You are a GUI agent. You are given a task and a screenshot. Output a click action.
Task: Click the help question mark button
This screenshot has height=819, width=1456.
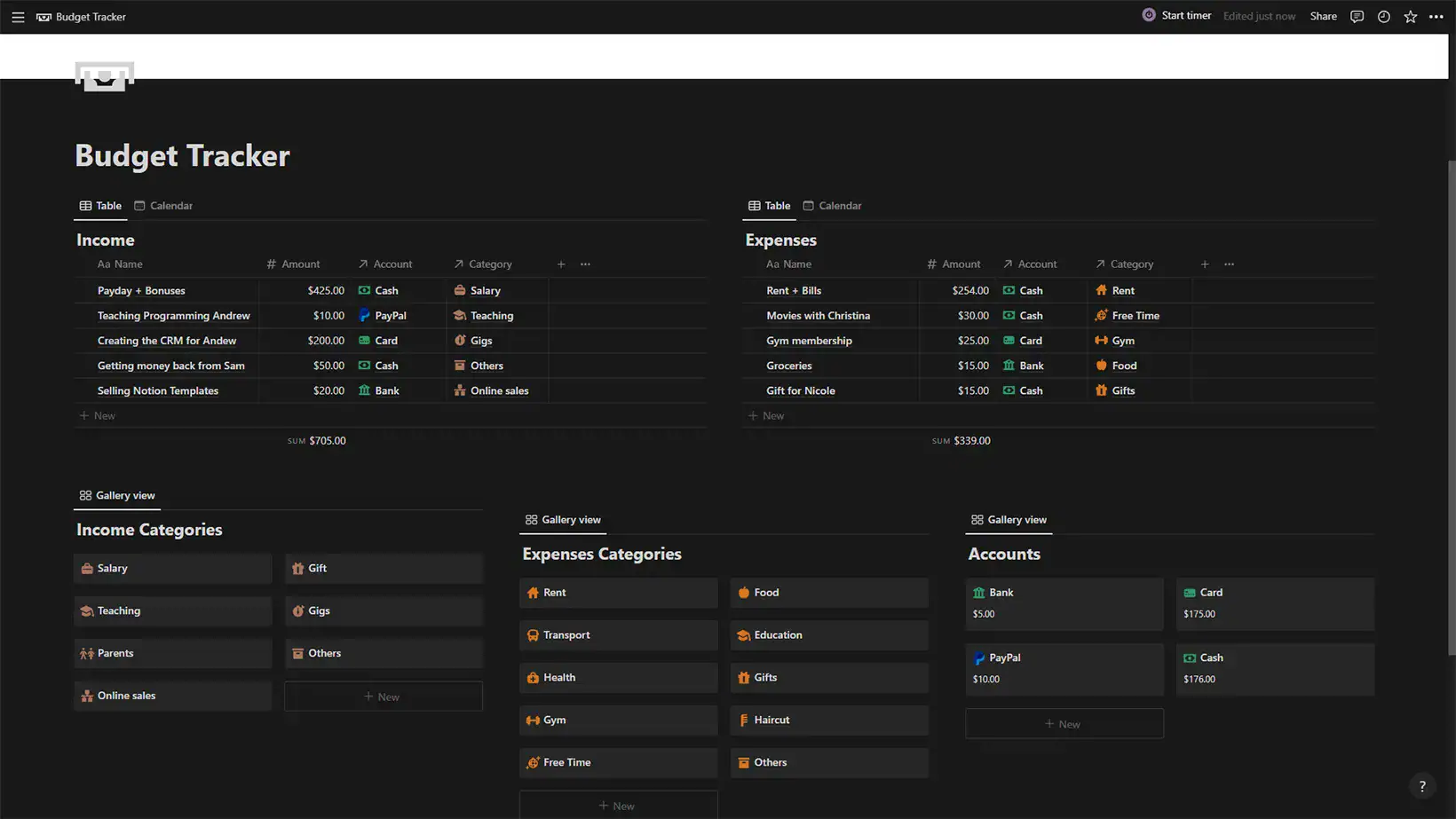pyautogui.click(x=1421, y=786)
